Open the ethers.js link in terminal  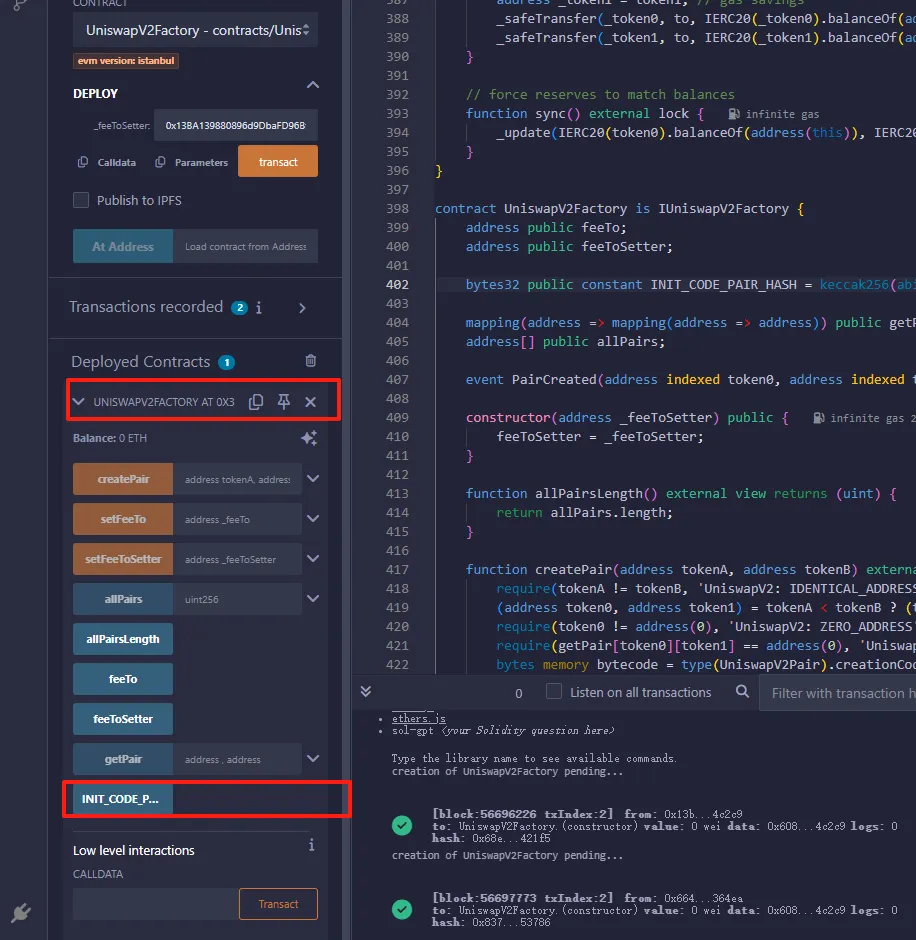[418, 718]
